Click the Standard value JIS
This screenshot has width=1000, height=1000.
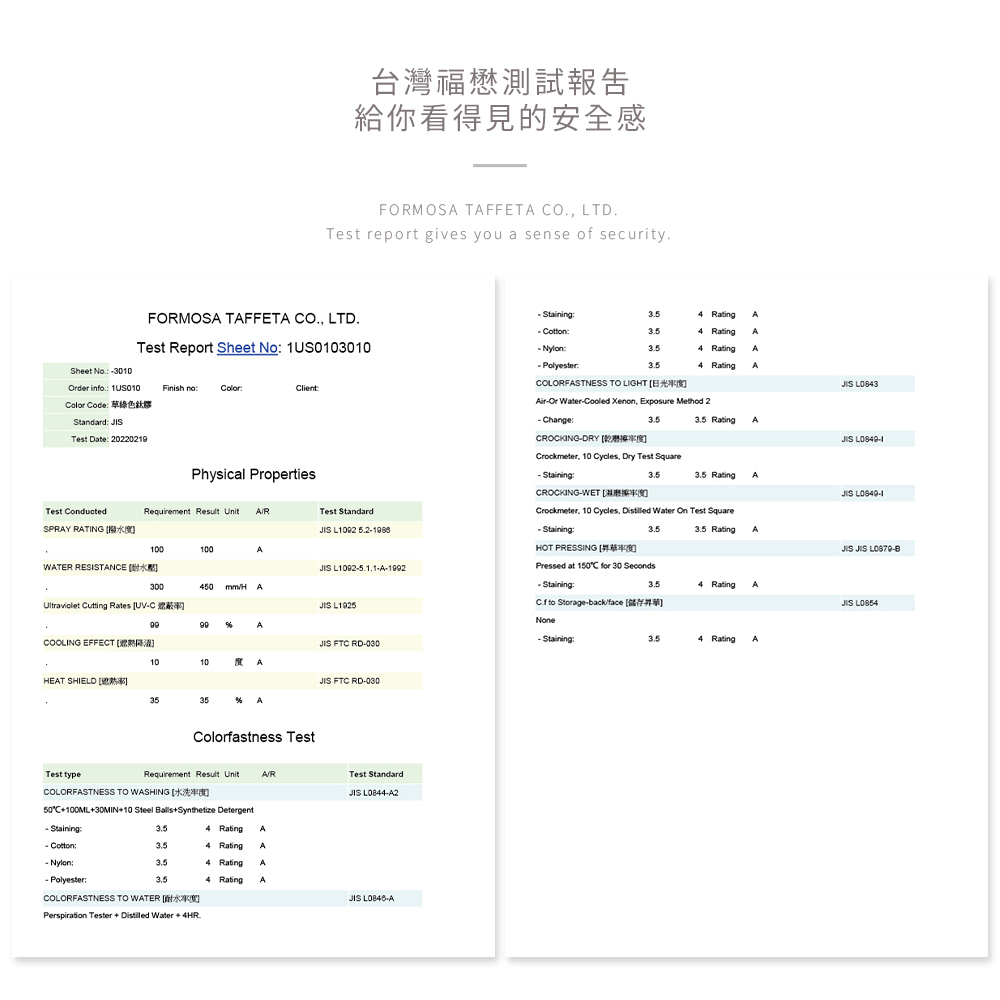click(117, 422)
